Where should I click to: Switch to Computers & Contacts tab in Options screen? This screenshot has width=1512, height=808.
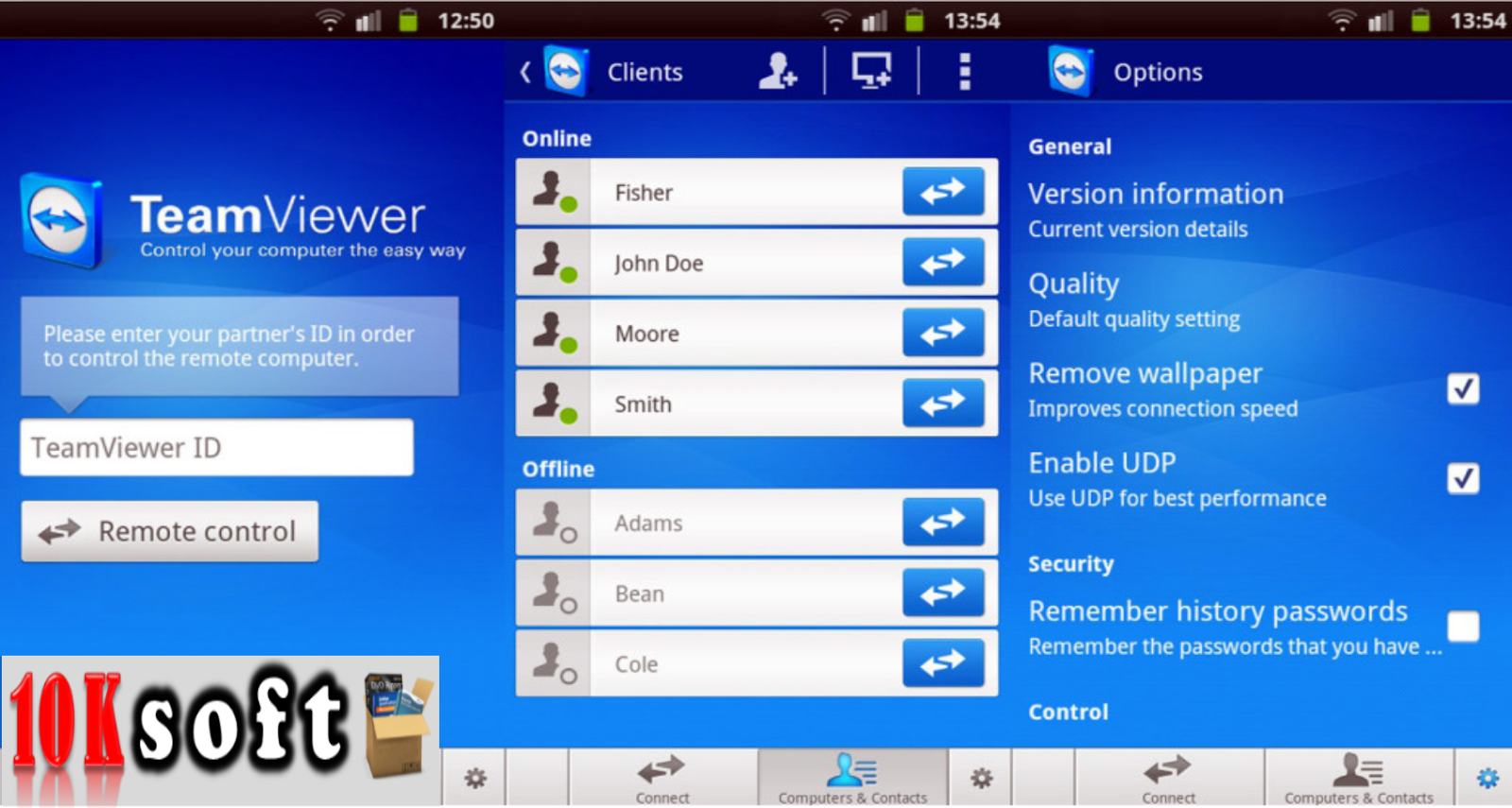click(1359, 779)
